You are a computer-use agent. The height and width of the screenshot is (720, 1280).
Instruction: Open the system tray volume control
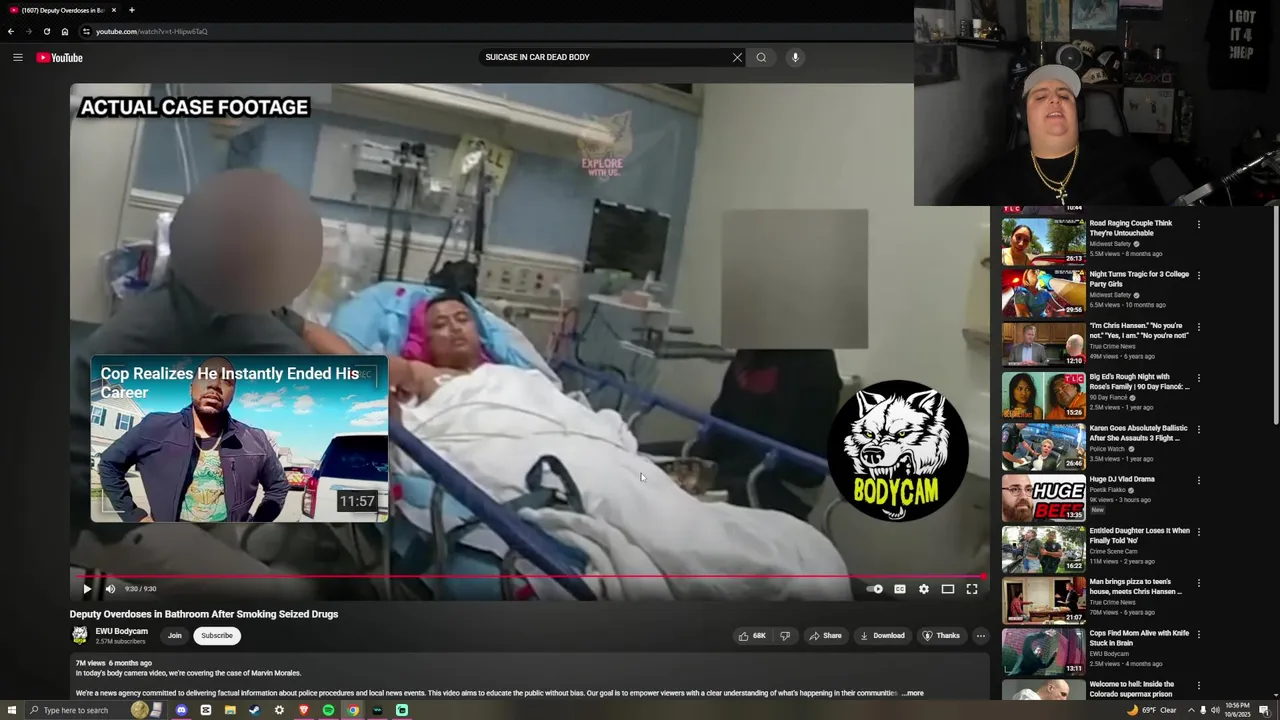pyautogui.click(x=1215, y=710)
